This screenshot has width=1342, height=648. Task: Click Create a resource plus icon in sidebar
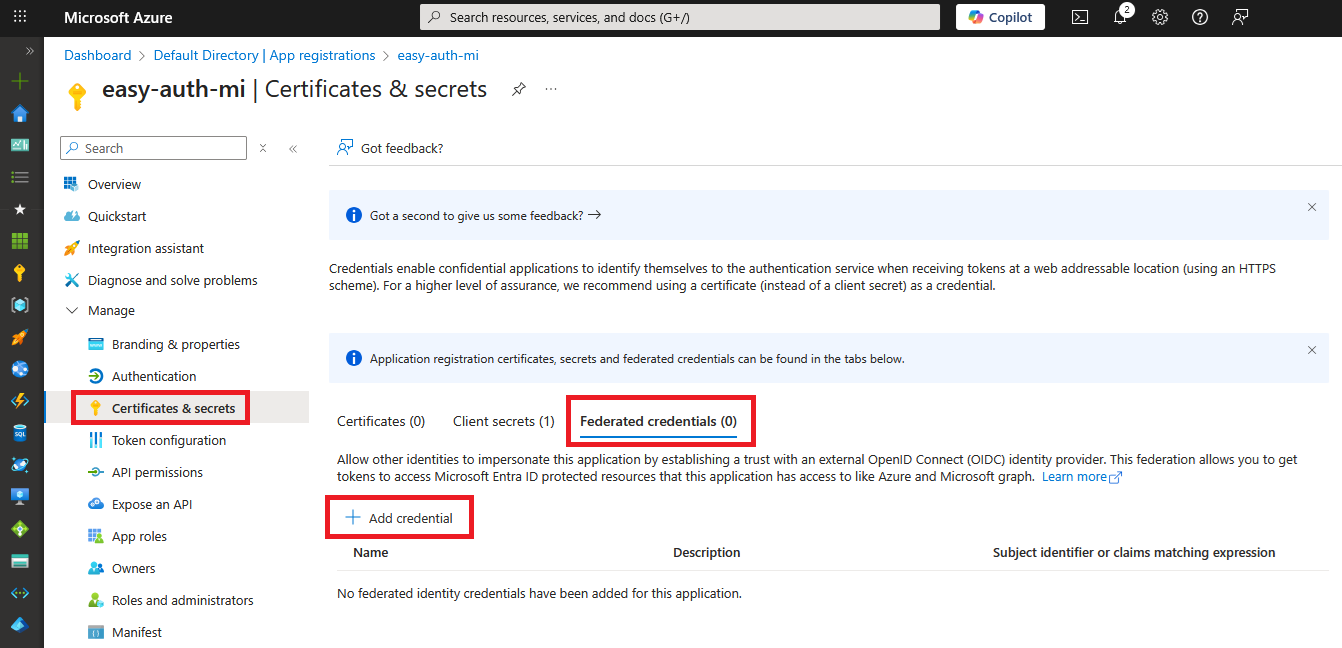[20, 81]
